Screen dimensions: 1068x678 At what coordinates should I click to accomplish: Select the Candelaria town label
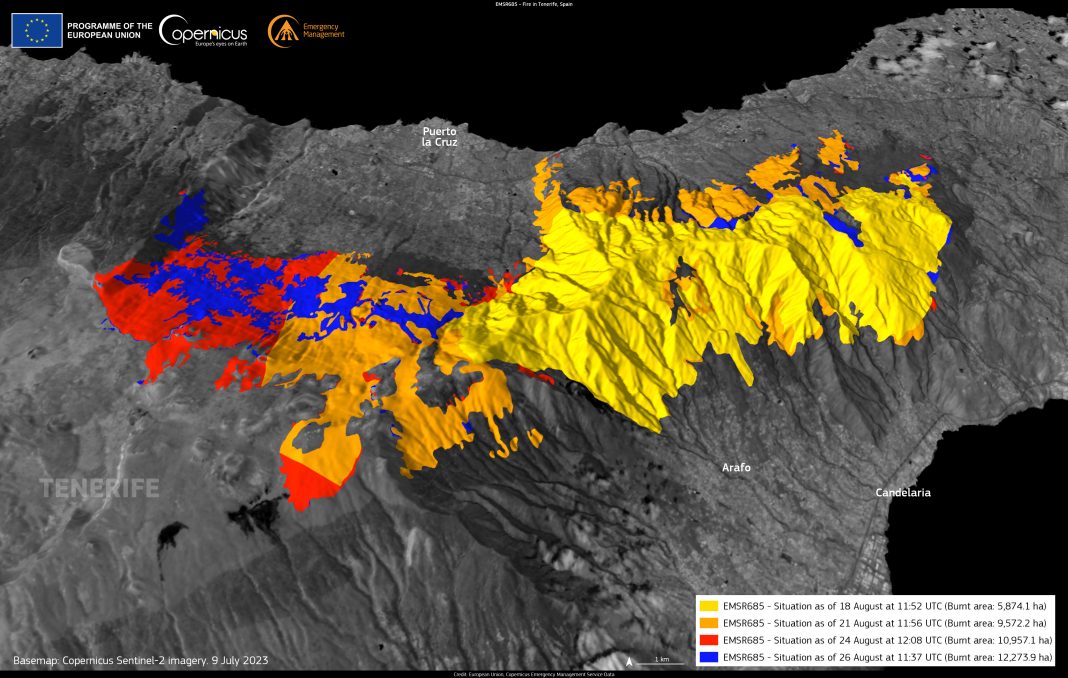903,493
